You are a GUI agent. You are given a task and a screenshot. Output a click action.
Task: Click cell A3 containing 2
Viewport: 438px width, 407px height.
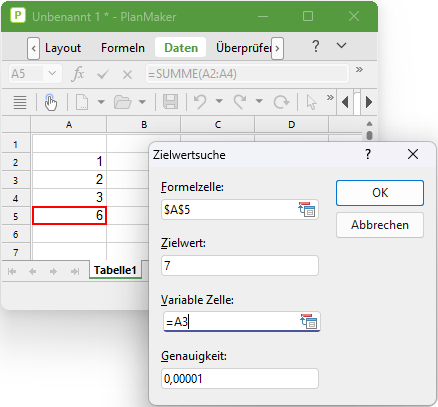tap(69, 180)
